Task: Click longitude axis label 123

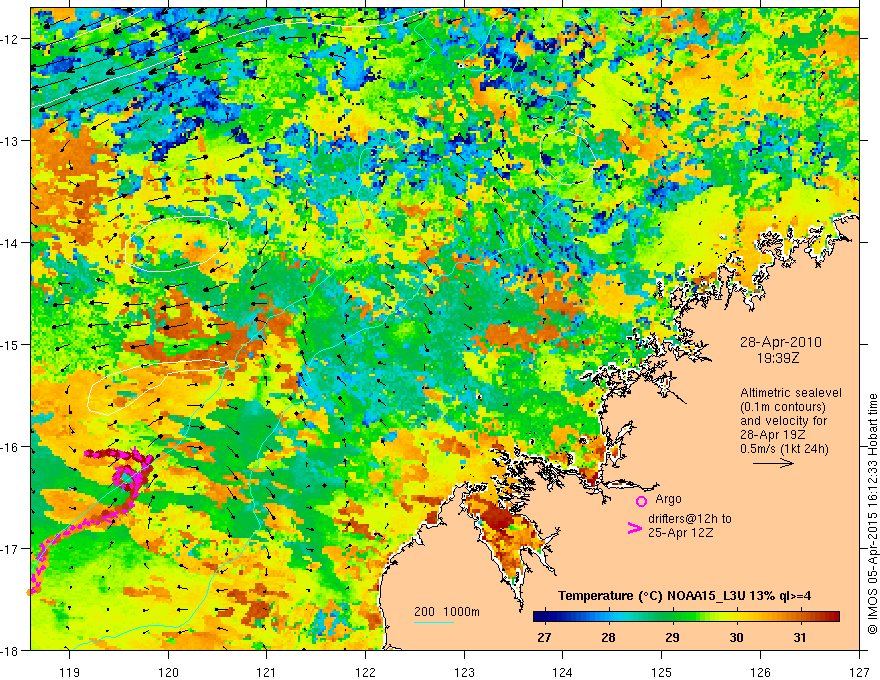Action: pos(465,672)
